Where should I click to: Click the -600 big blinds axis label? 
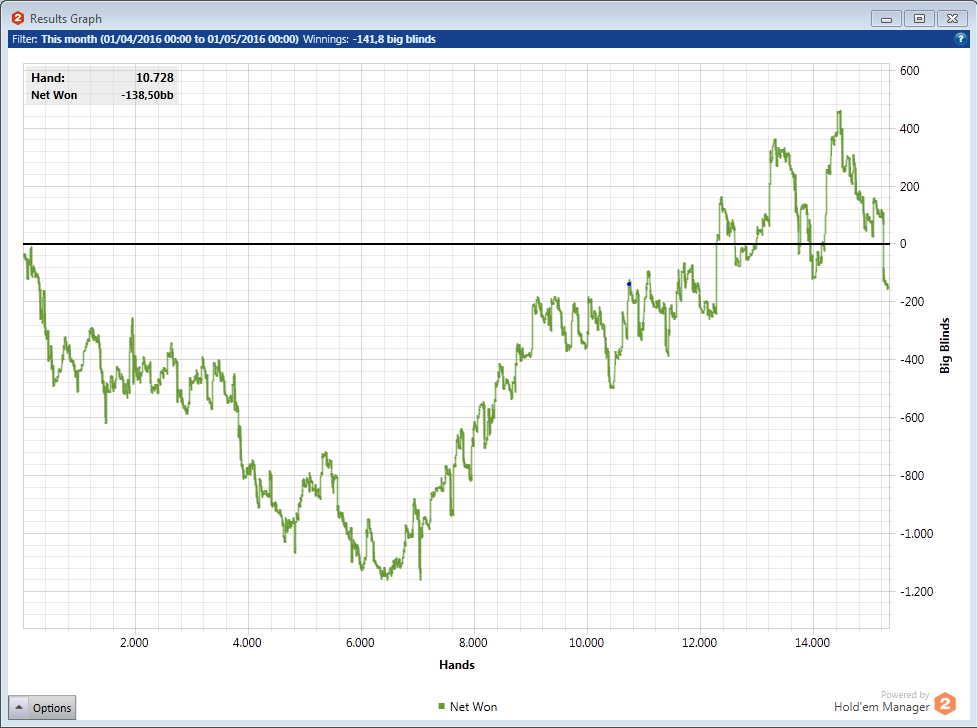[x=912, y=418]
